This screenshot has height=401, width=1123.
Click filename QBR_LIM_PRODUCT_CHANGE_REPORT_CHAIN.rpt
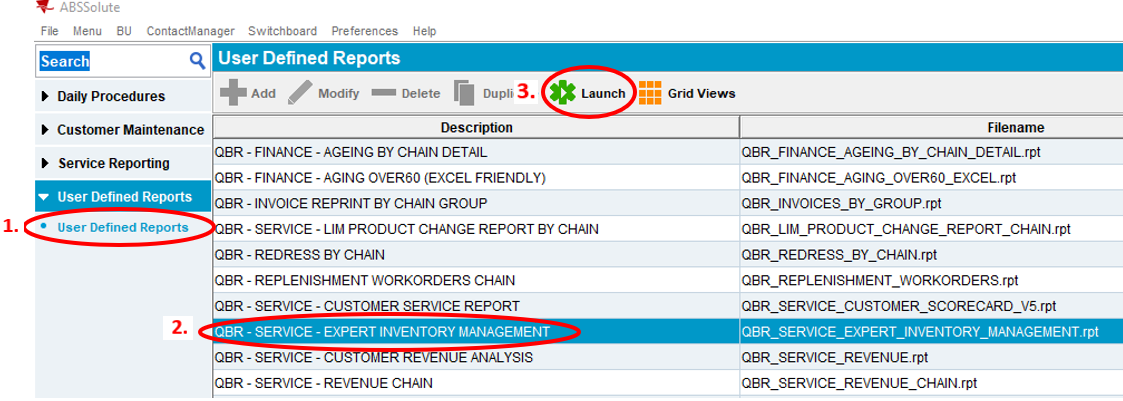(906, 229)
